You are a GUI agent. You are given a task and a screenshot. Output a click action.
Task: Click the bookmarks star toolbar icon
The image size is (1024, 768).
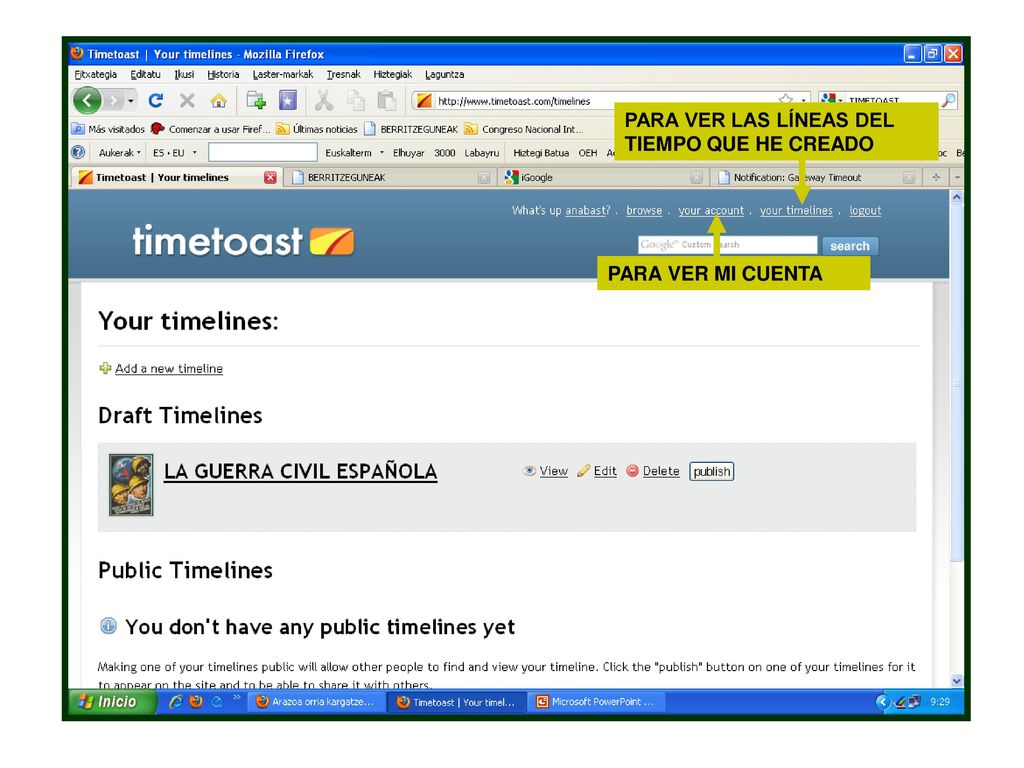point(287,101)
